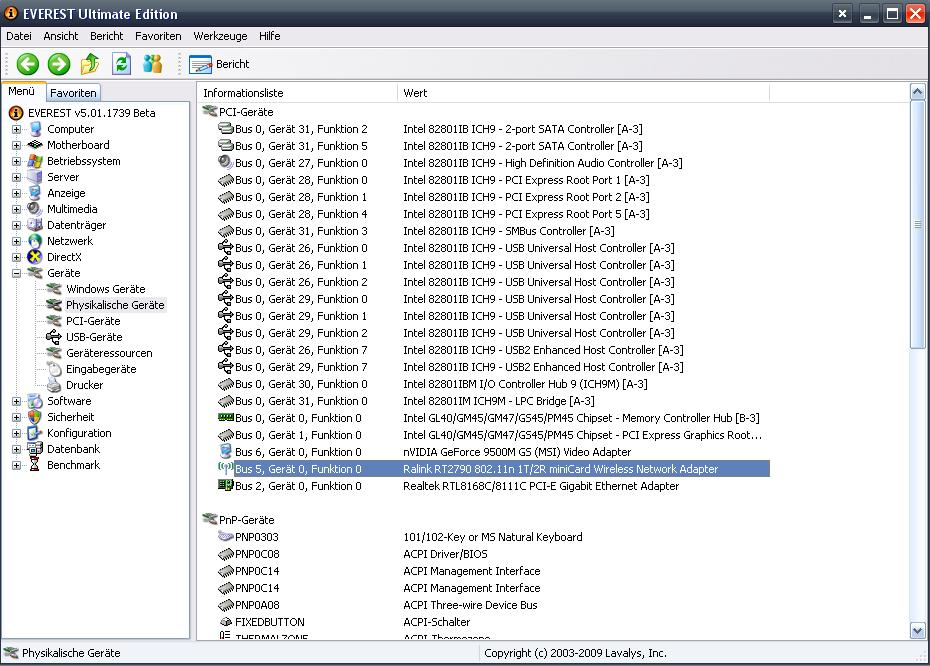Select Intel 82801IM ICH9M - LPC Bridge value

click(x=499, y=401)
